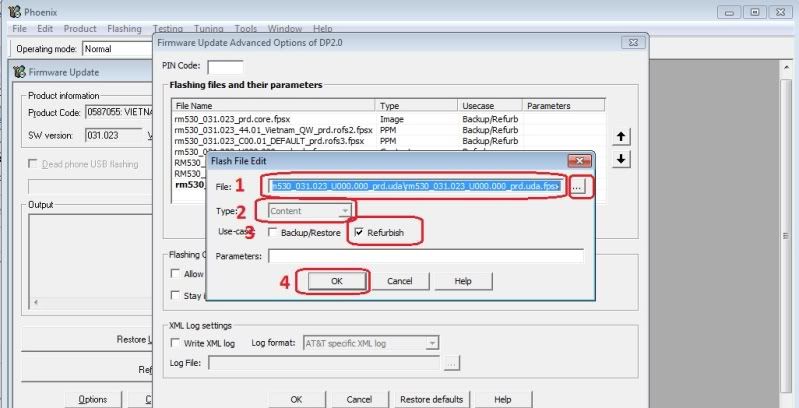This screenshot has height=408, width=799.
Task: Enable Write XML log checkbox
Action: [175, 343]
